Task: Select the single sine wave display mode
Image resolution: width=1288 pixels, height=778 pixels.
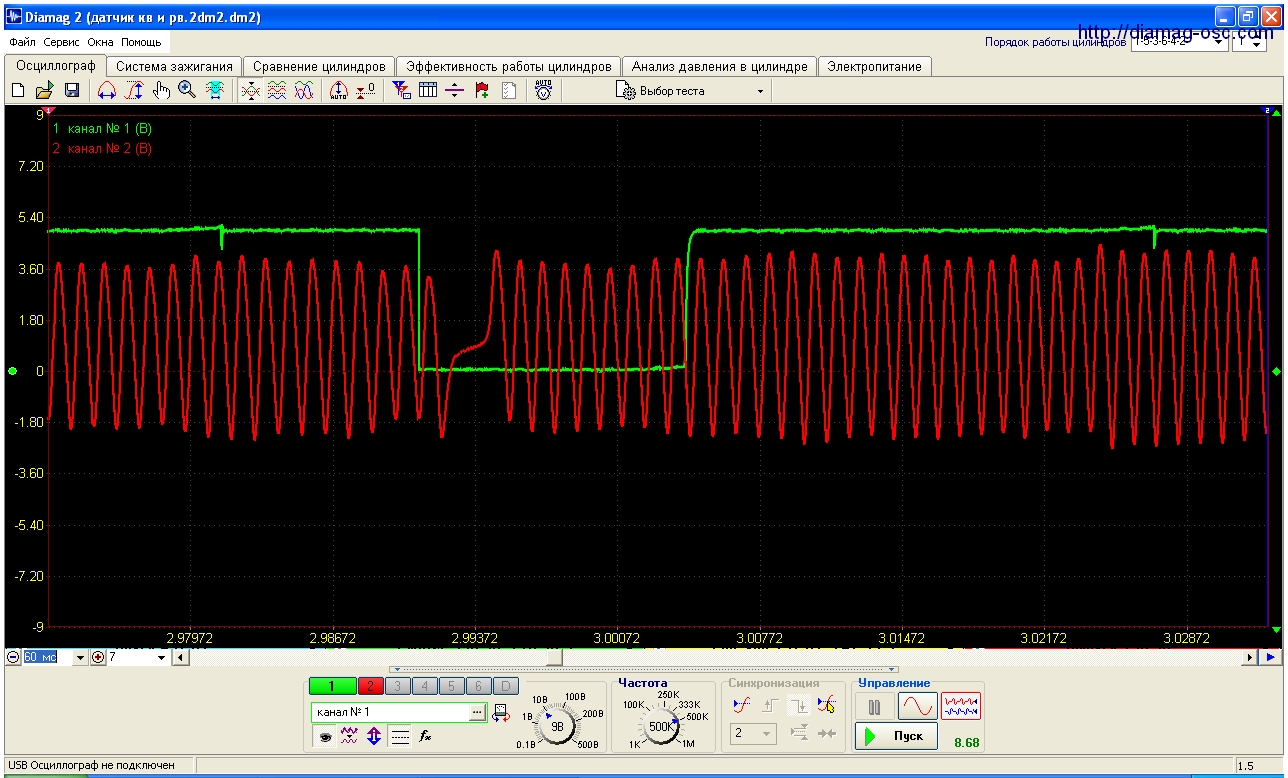Action: (917, 707)
